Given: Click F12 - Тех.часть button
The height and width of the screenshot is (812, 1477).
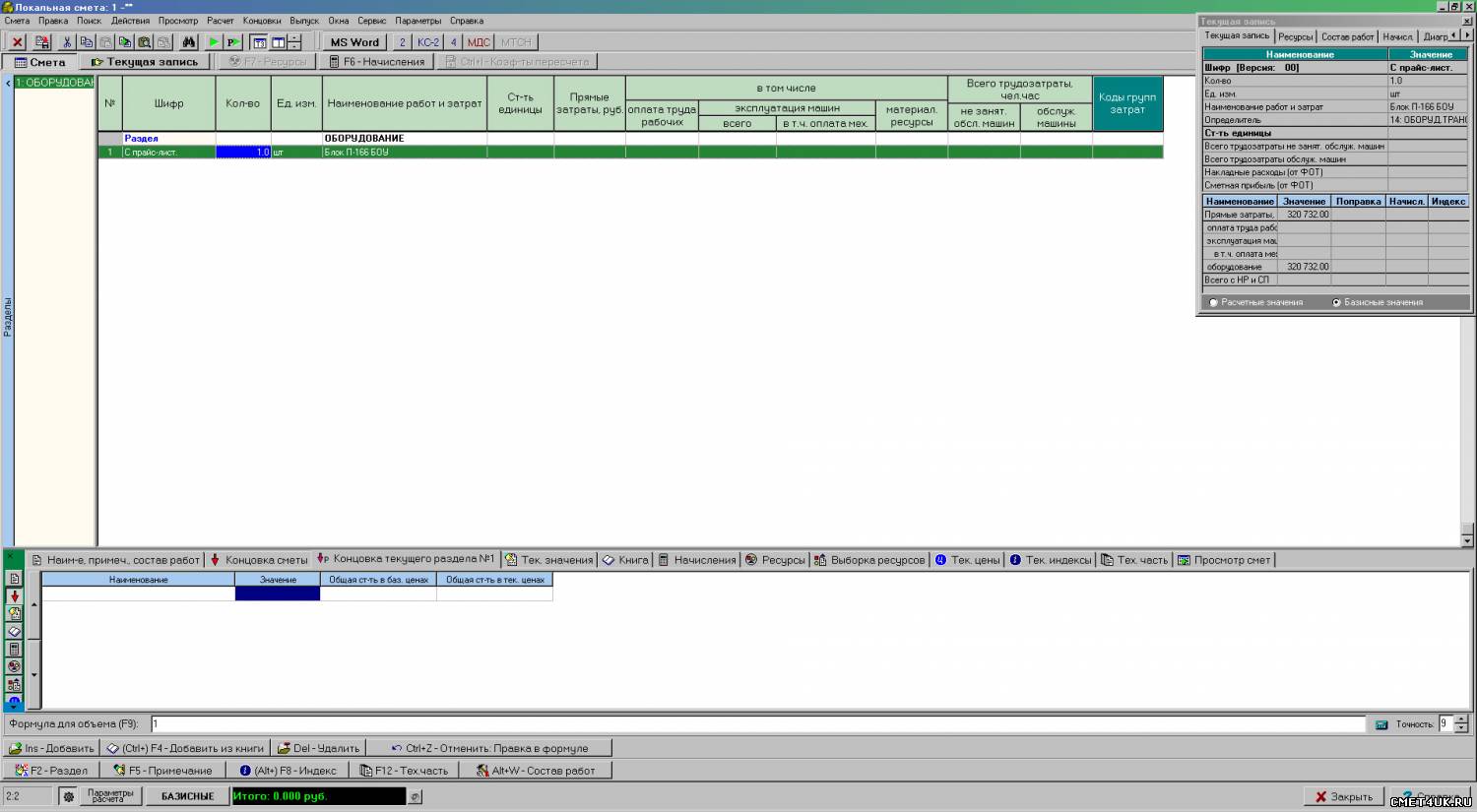Looking at the screenshot, I should point(404,771).
